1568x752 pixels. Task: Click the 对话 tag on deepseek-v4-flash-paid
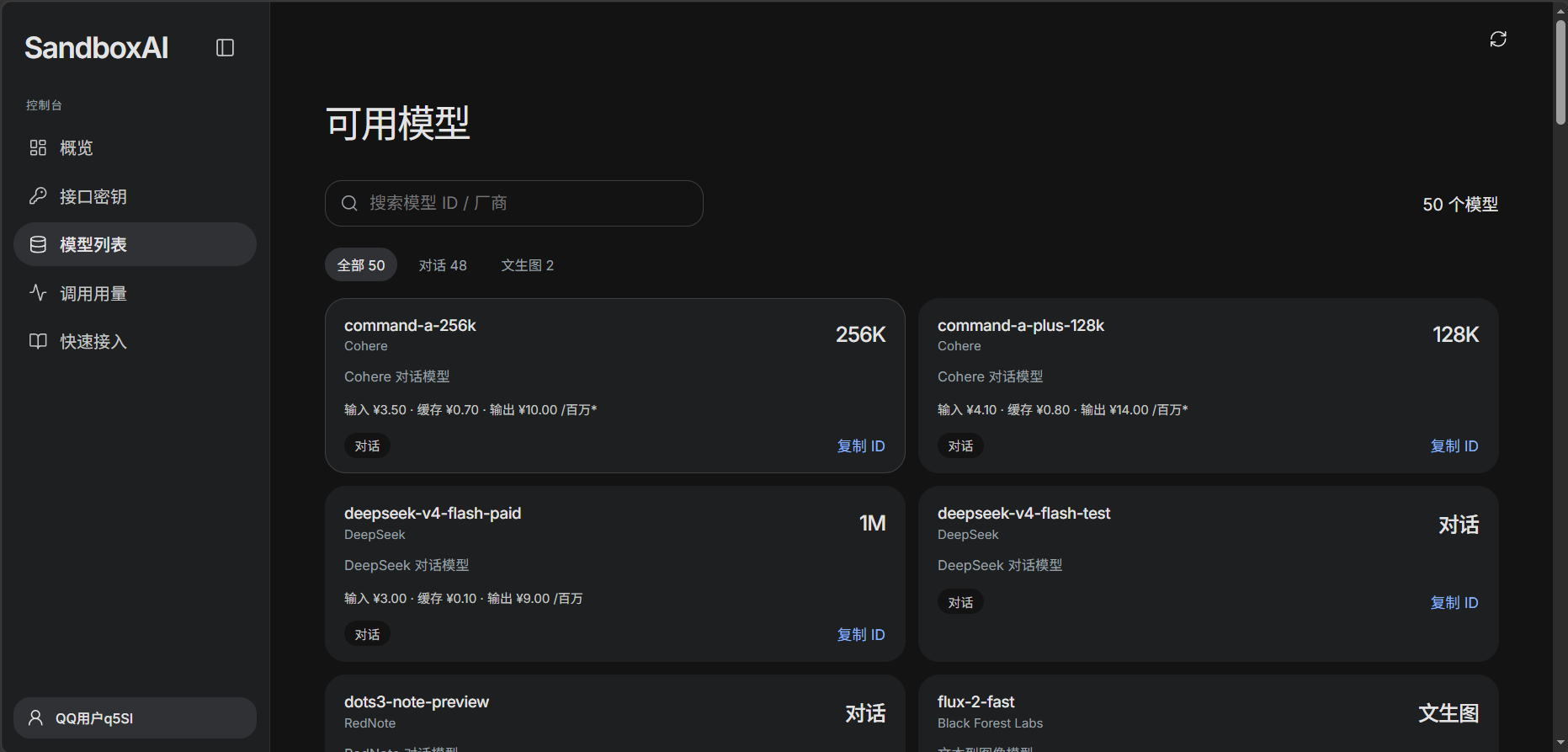point(367,635)
